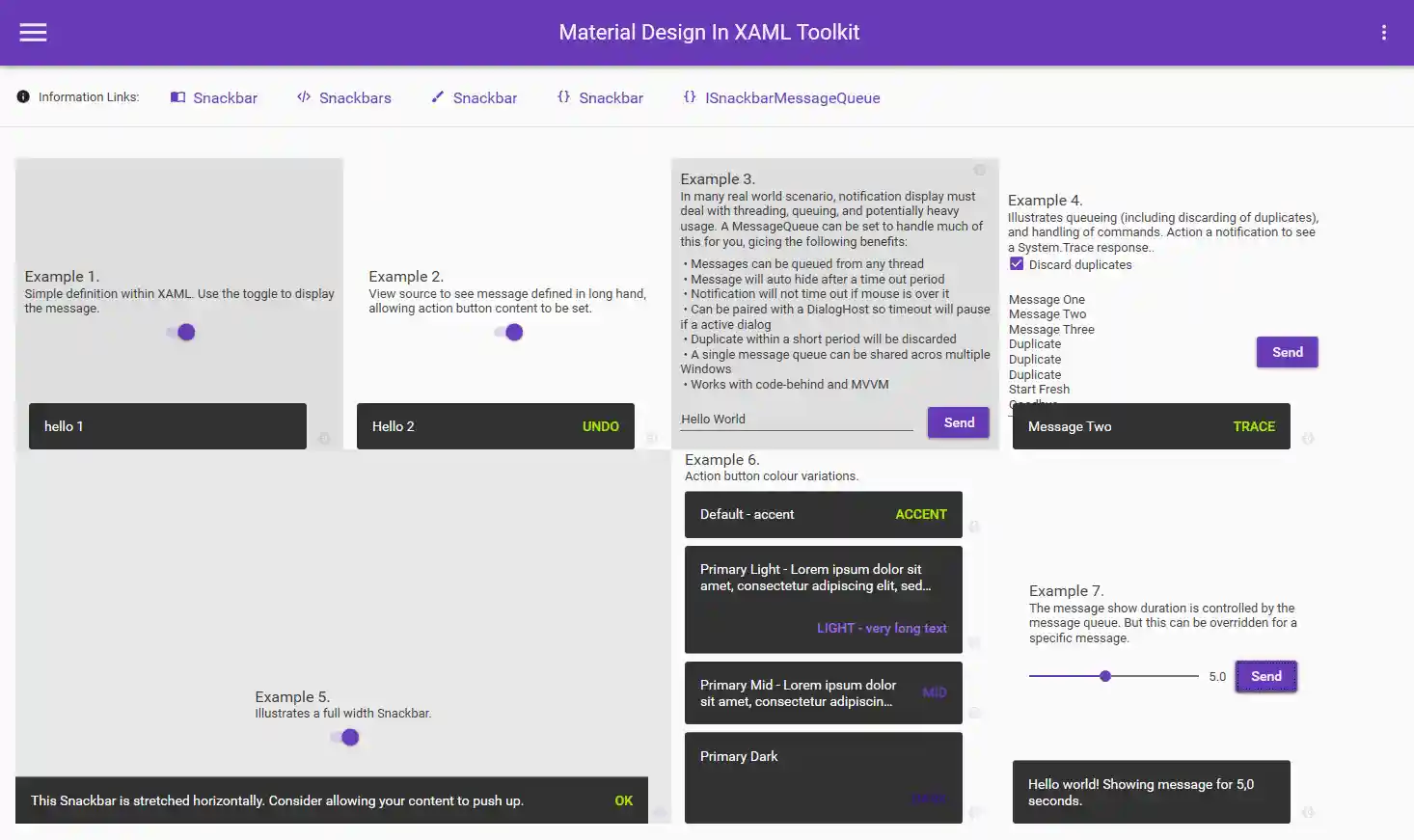Screen dimensions: 1414x840
Task: Click Send in Example 4 message list
Action: tap(1287, 352)
